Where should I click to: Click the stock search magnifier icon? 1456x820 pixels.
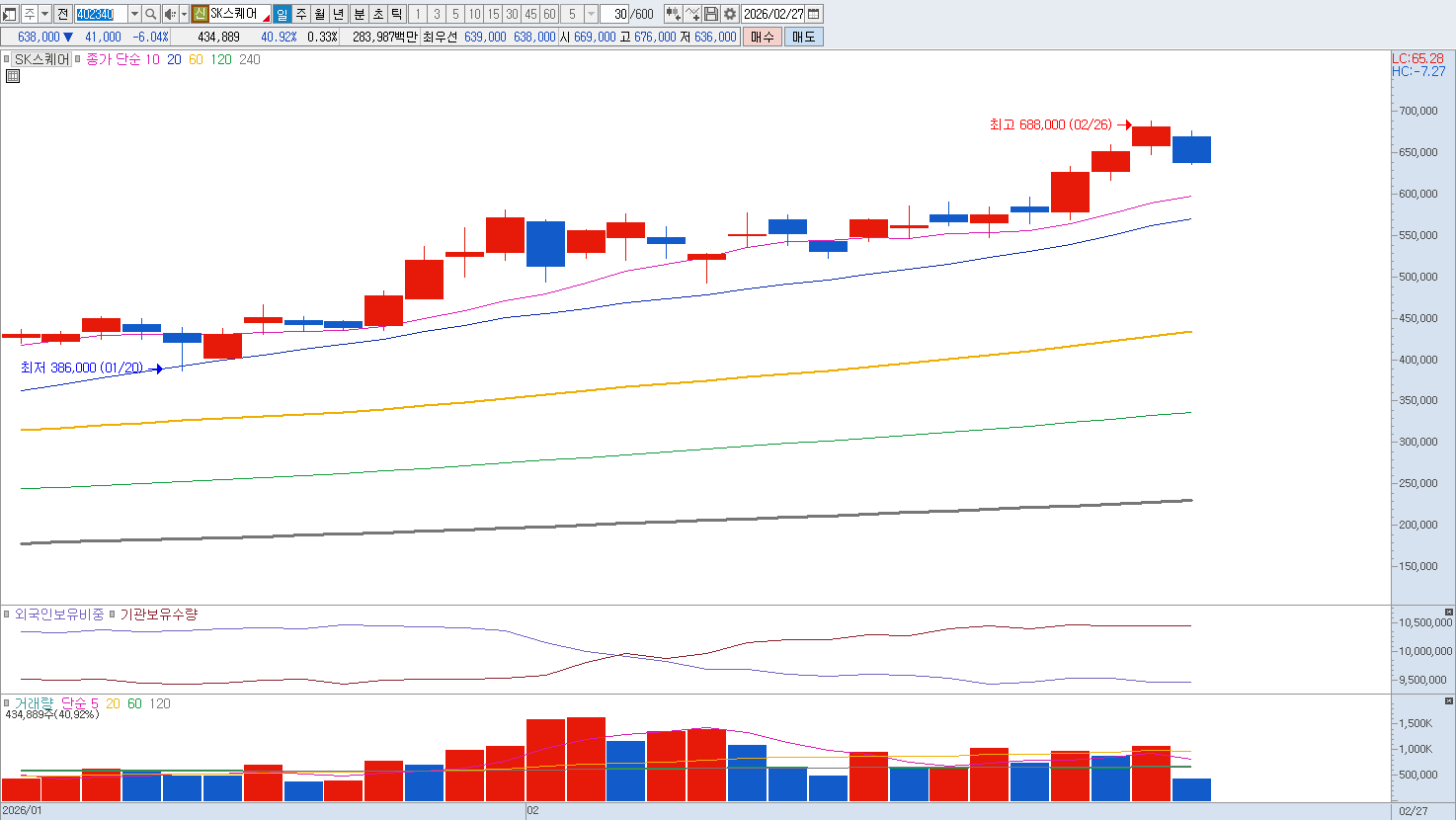(151, 14)
